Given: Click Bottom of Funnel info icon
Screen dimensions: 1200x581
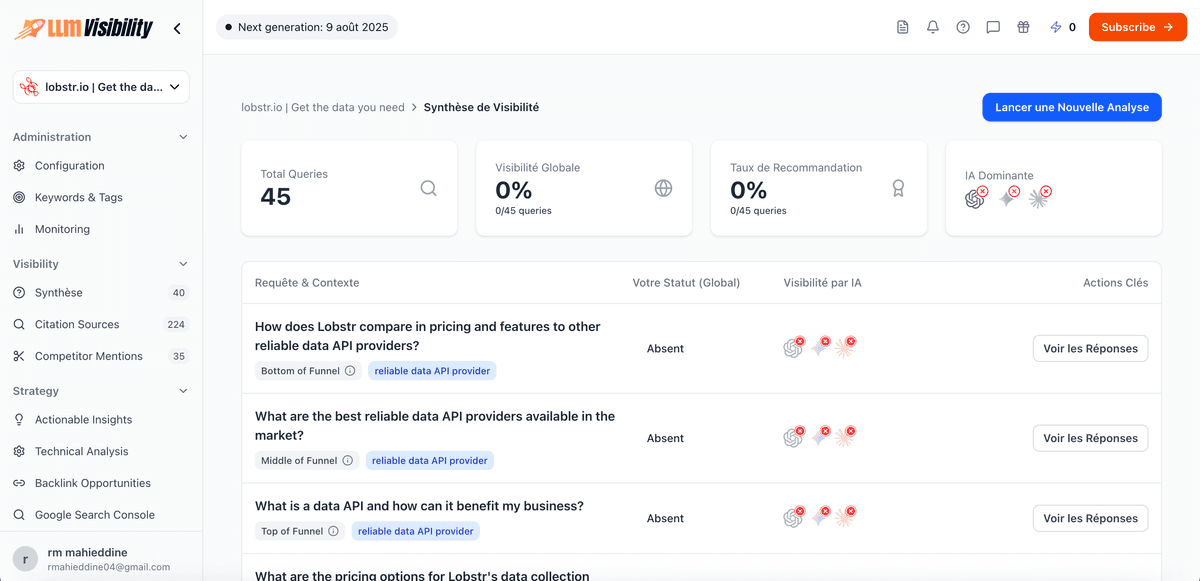Looking at the screenshot, I should tap(350, 371).
